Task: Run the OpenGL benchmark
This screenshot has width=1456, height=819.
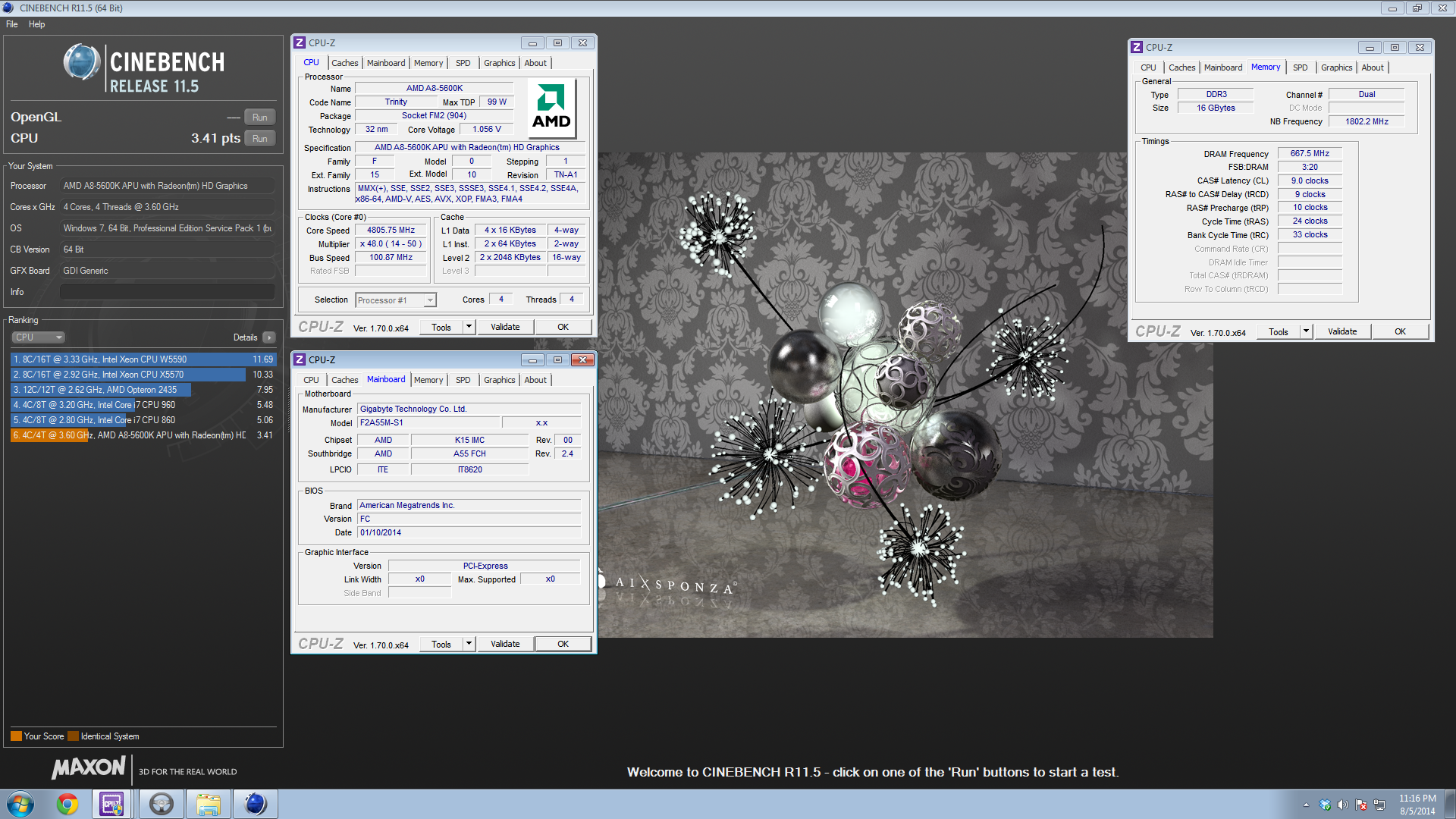Action: pyautogui.click(x=260, y=118)
